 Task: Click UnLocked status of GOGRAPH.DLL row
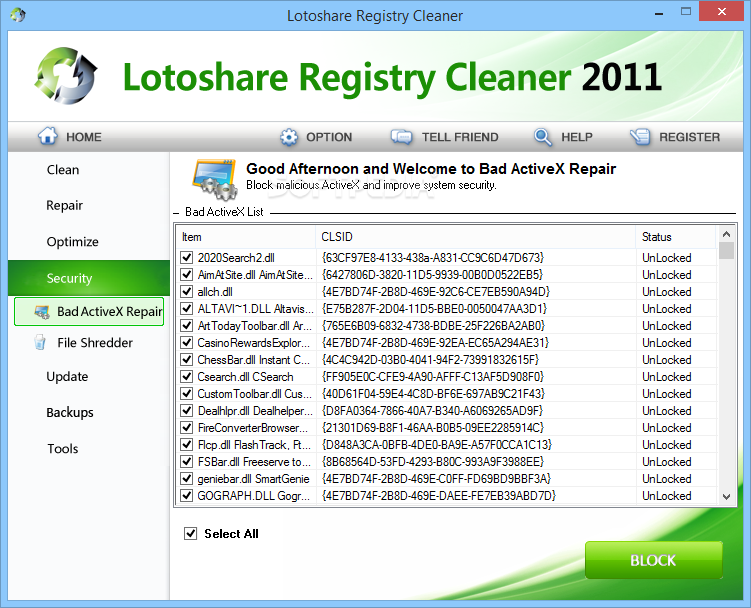tap(667, 495)
